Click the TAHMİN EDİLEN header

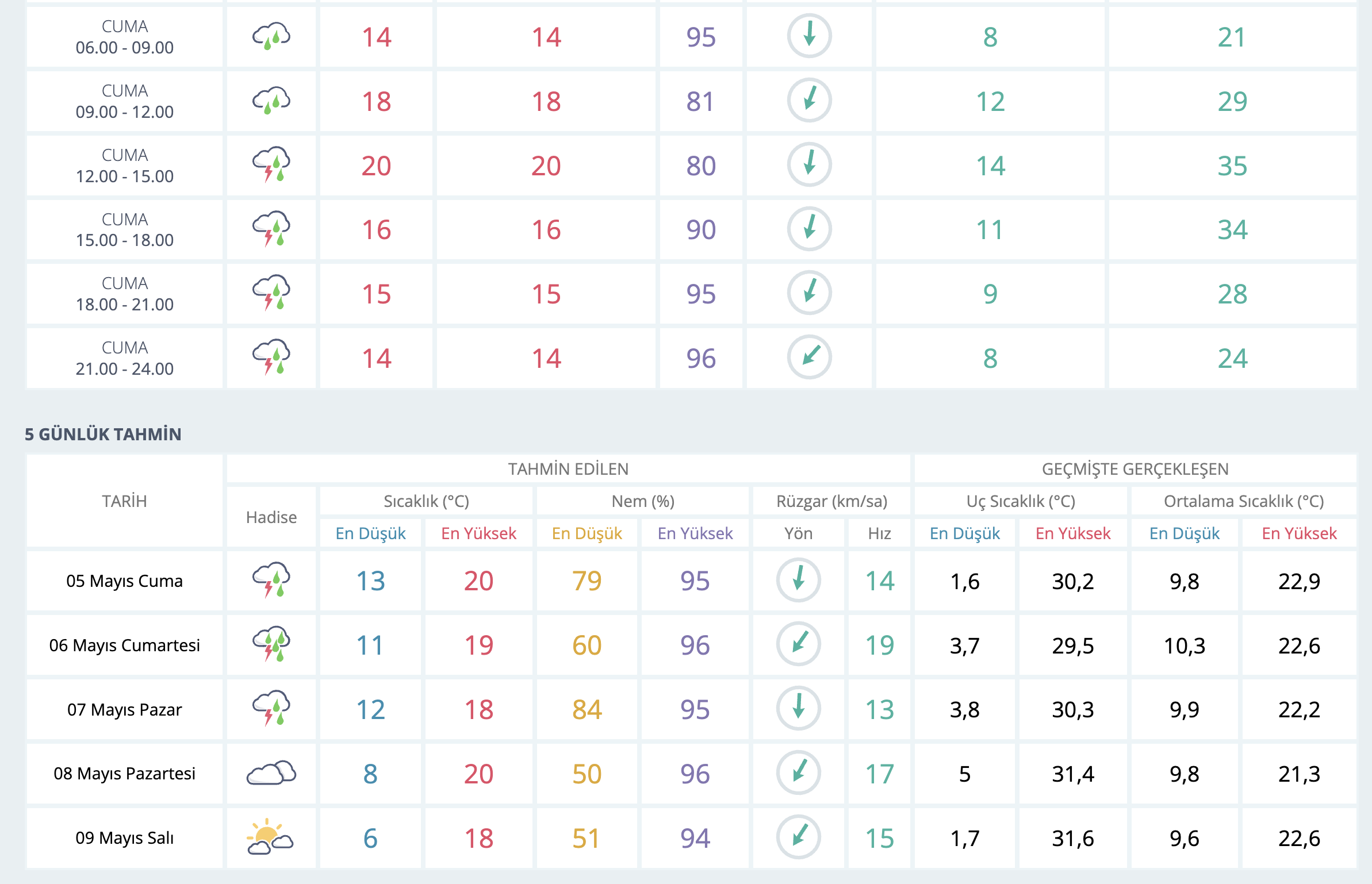click(x=568, y=469)
